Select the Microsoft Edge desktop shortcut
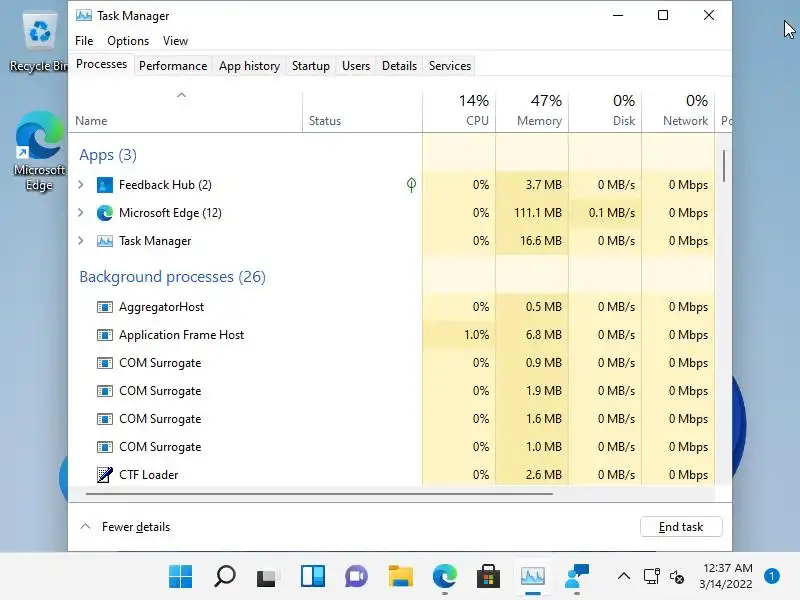 [39, 151]
